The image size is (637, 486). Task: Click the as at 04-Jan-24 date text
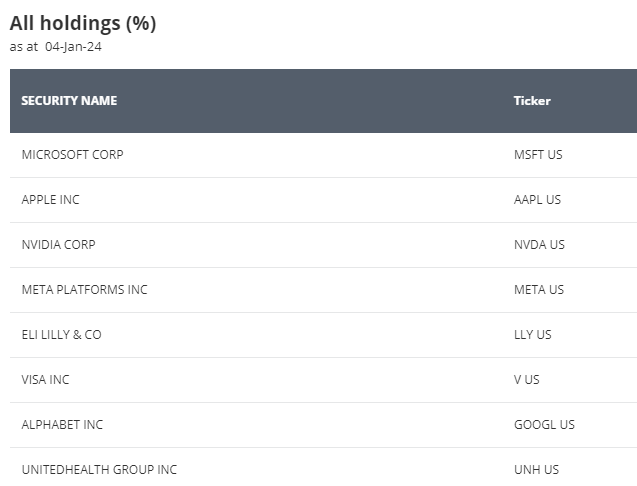[56, 47]
